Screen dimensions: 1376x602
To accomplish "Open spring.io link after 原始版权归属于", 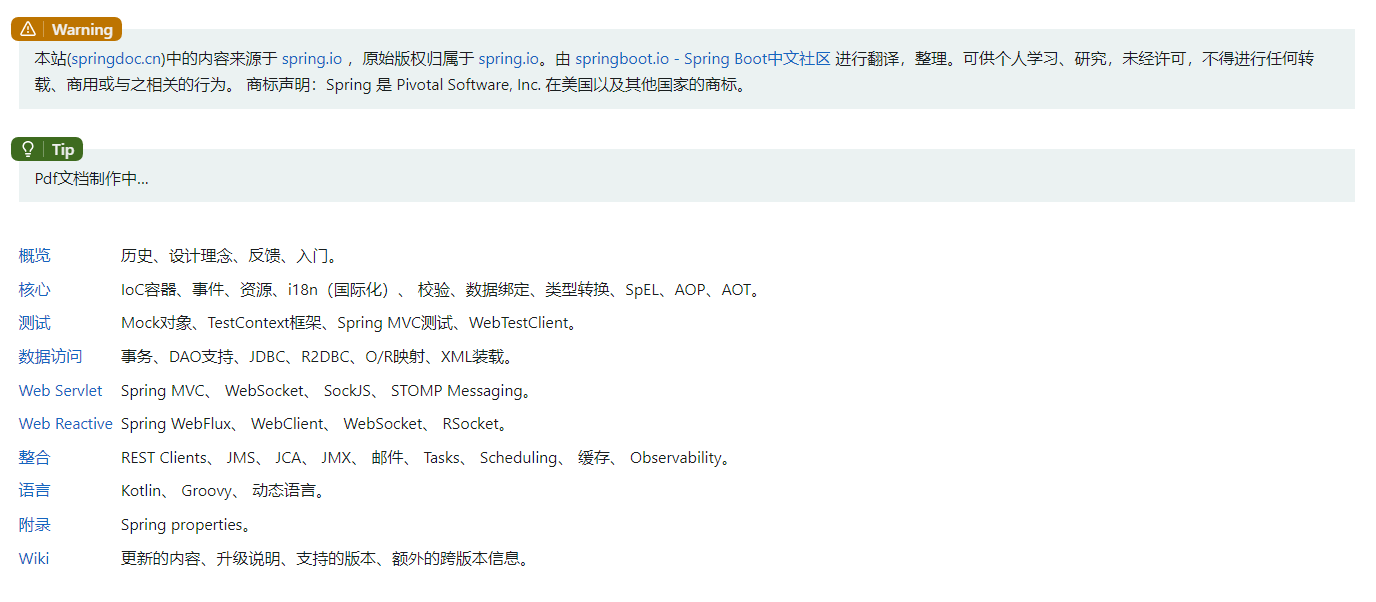I will pos(508,59).
